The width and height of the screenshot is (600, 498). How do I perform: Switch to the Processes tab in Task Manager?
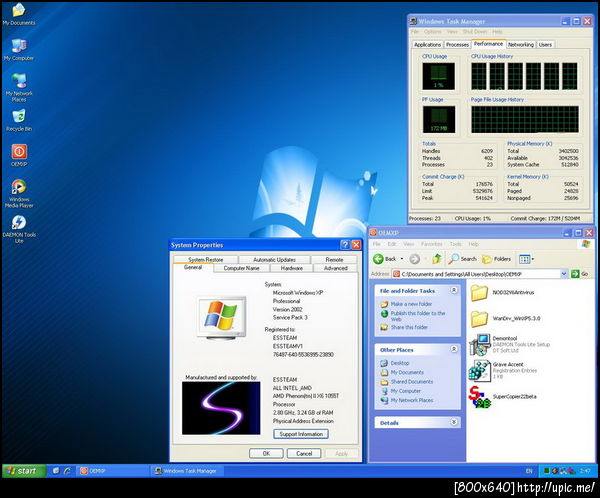(x=457, y=45)
